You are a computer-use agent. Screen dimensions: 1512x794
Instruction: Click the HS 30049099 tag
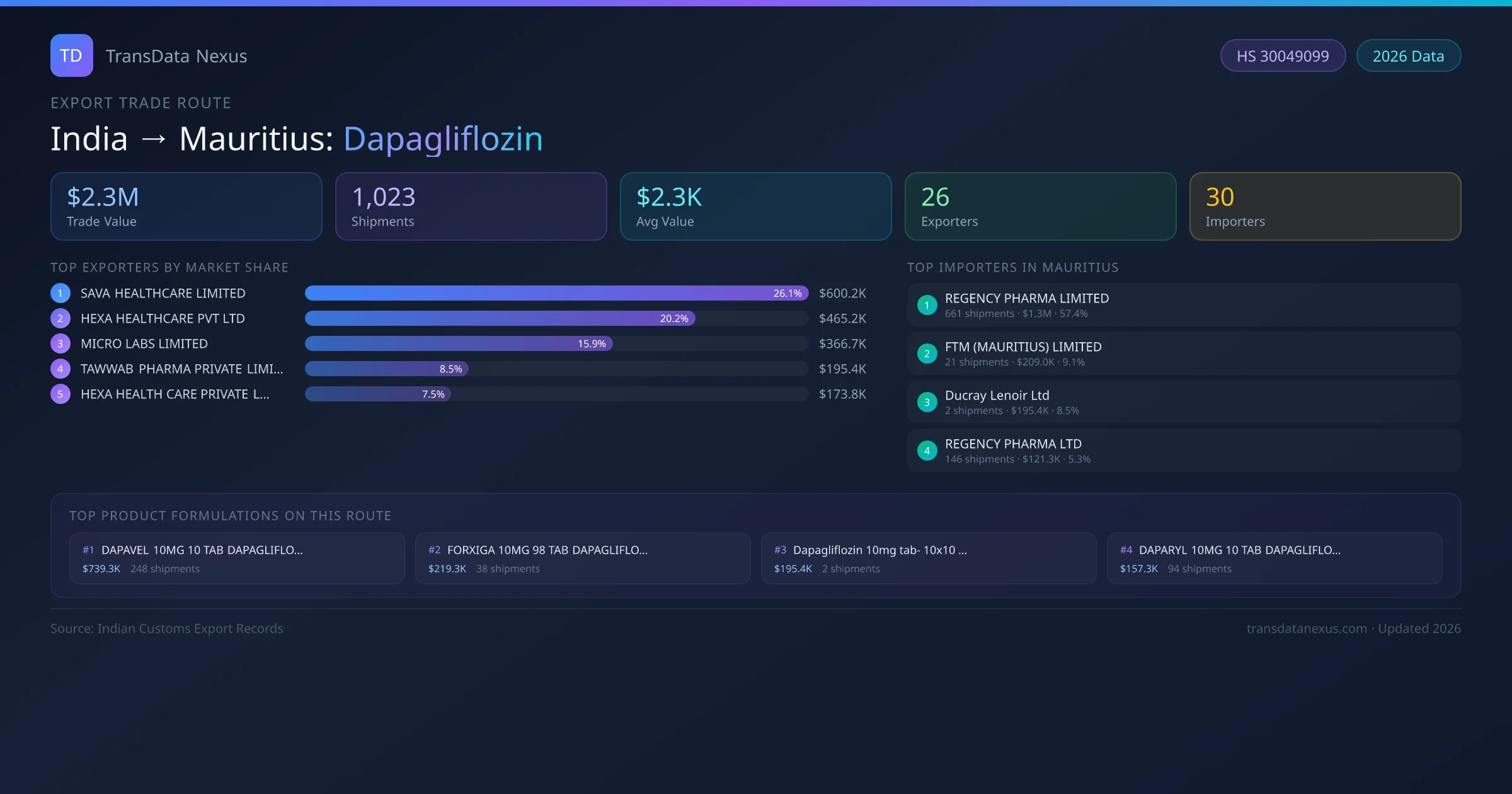(1282, 56)
